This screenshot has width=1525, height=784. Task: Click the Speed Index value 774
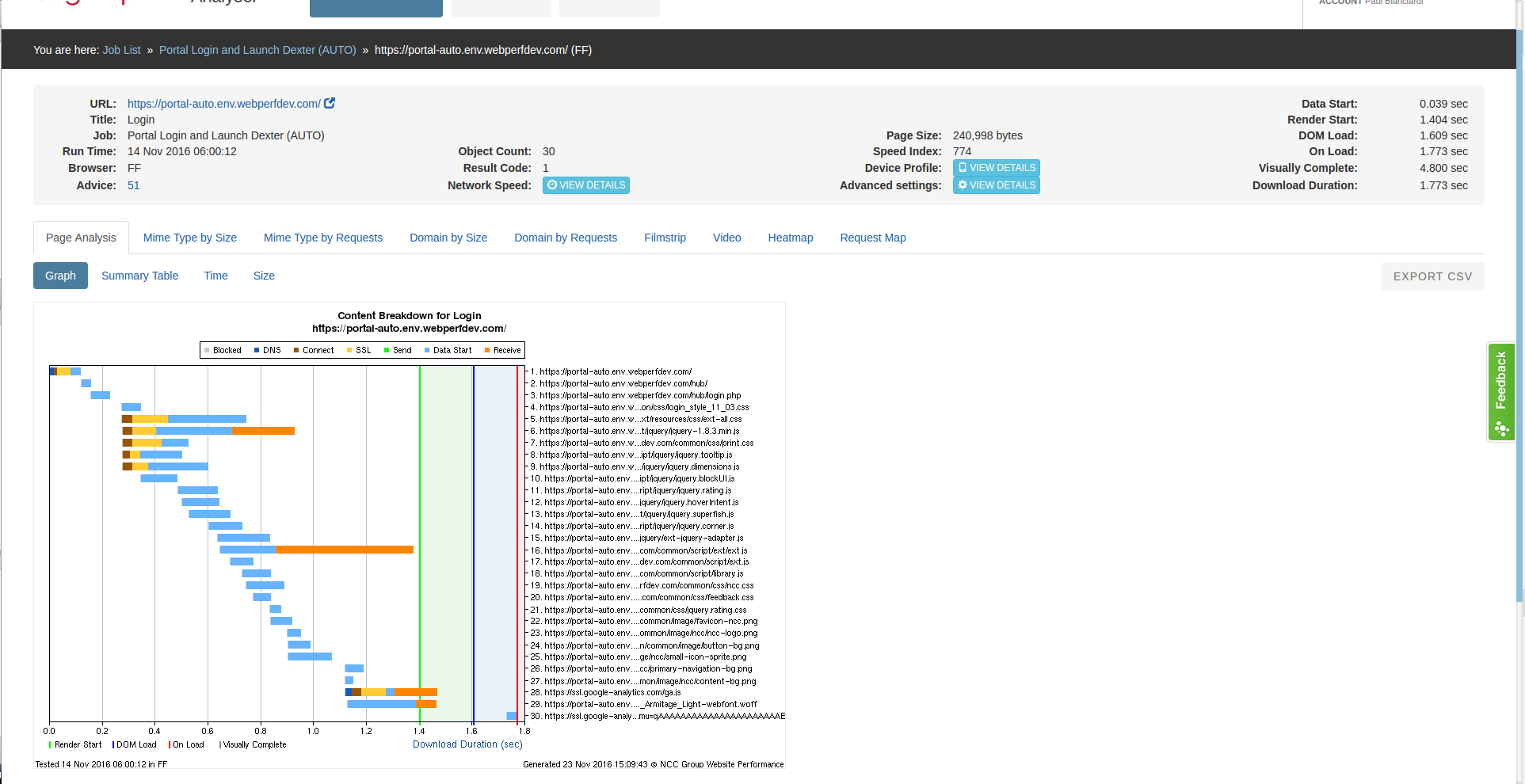point(962,151)
